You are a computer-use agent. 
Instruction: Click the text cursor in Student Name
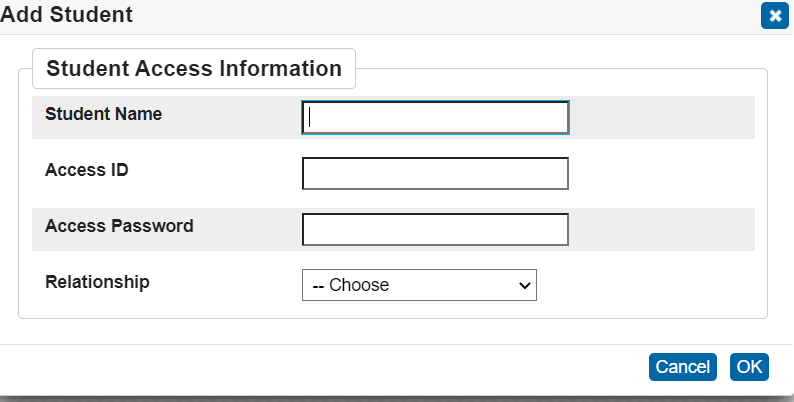(x=311, y=118)
